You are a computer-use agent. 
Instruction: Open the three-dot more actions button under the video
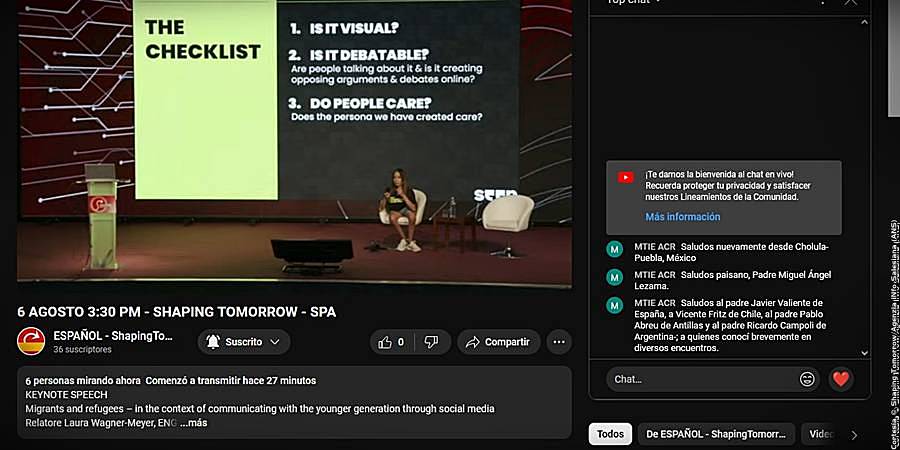pyautogui.click(x=558, y=342)
